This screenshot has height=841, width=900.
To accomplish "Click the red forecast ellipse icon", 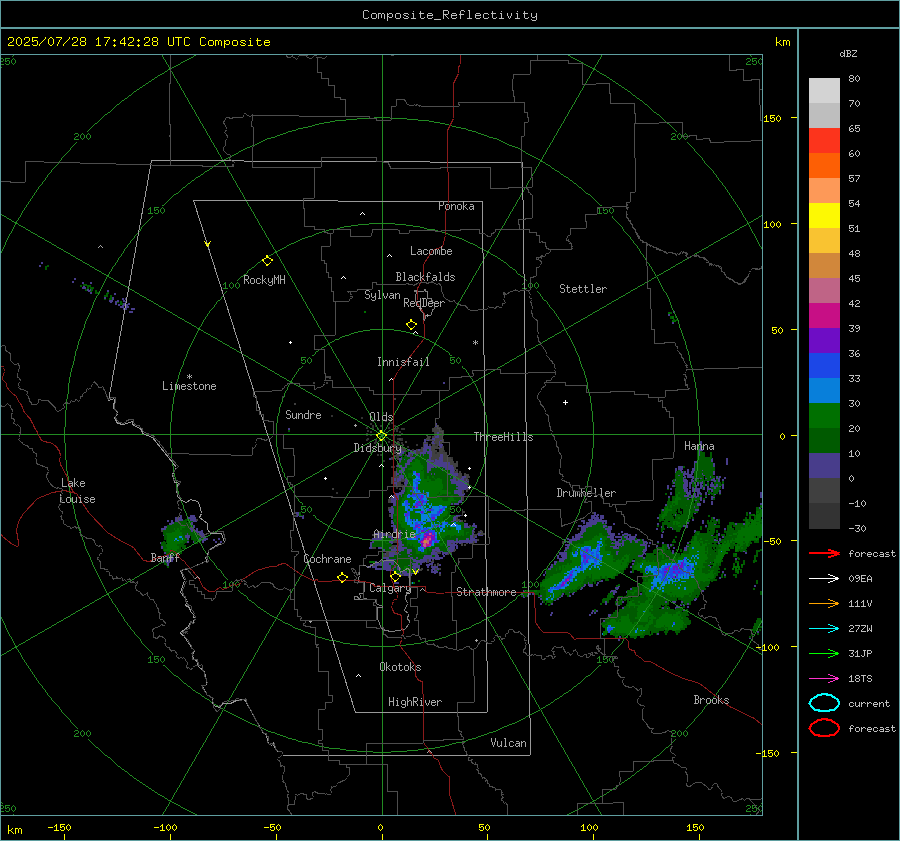I will coord(824,728).
